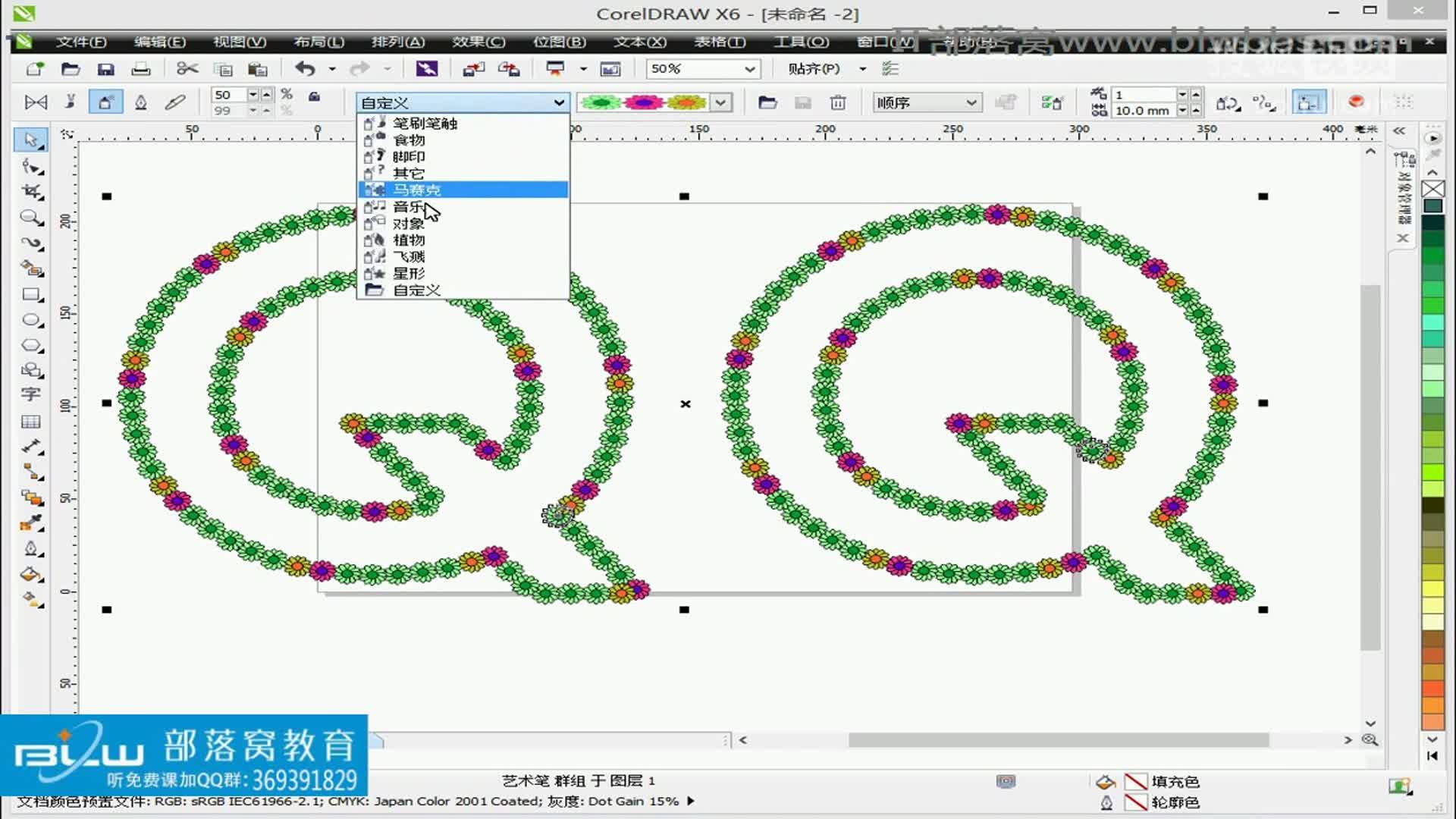This screenshot has height=819, width=1456.
Task: Click the Delete spraylist trash icon
Action: click(837, 102)
